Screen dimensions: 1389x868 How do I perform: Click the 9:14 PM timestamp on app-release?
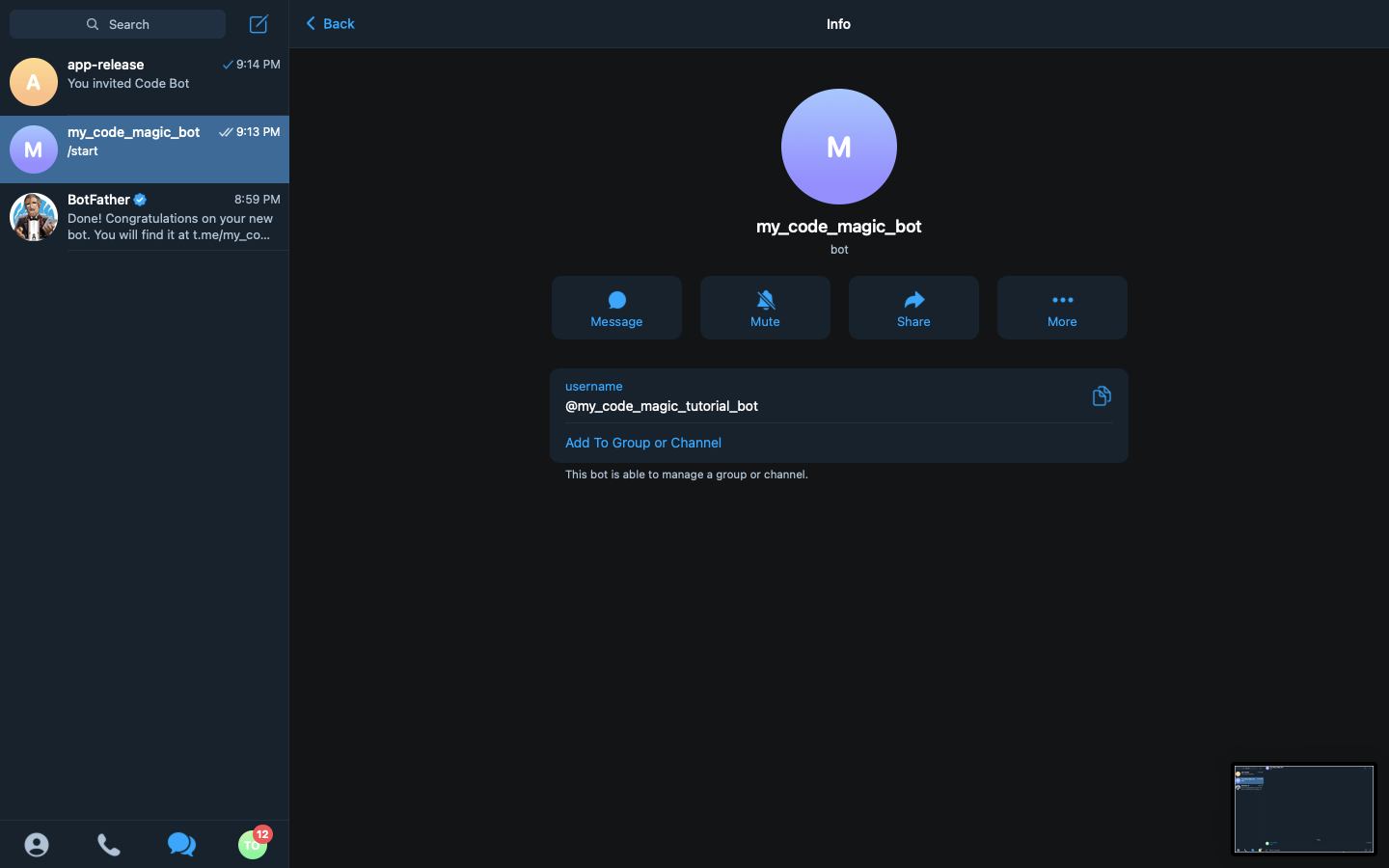(259, 65)
